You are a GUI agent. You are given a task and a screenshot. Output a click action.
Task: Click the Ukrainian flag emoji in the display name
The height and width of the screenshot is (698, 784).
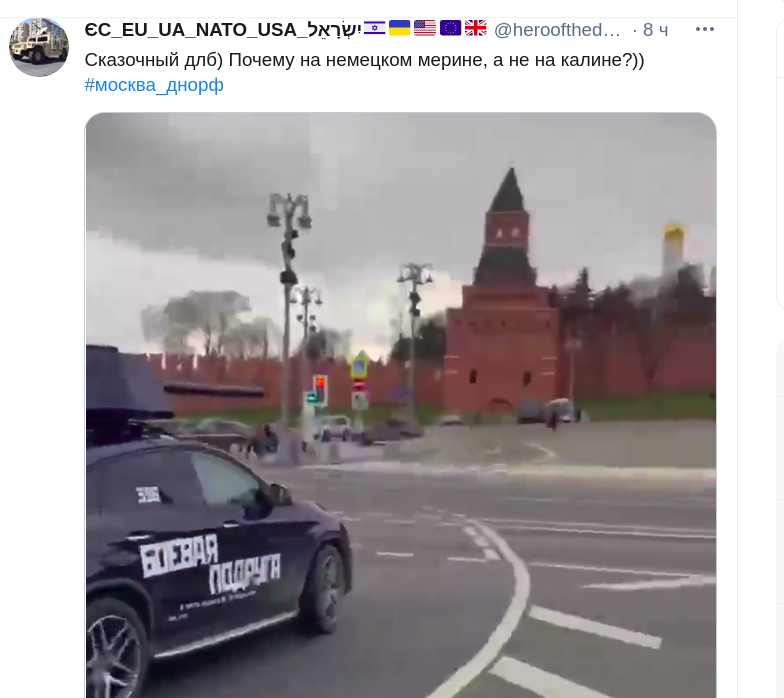click(x=400, y=28)
